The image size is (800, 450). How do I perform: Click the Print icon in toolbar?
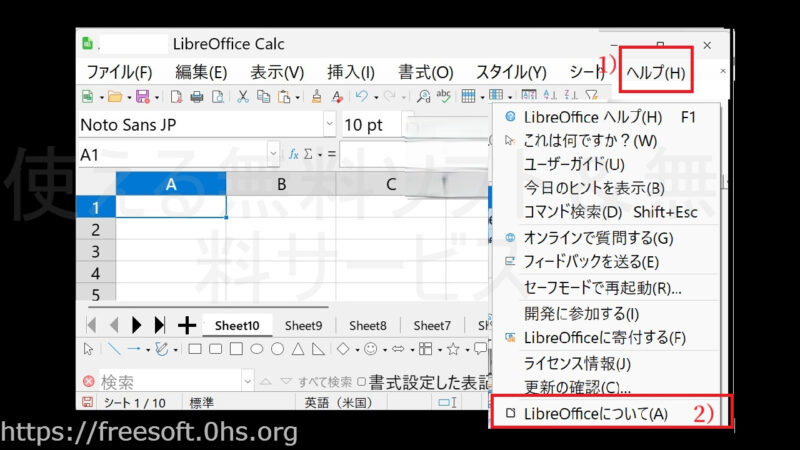point(197,97)
